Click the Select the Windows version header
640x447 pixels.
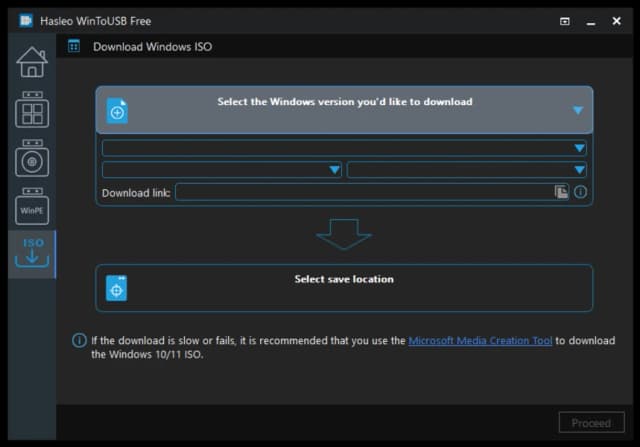click(344, 110)
